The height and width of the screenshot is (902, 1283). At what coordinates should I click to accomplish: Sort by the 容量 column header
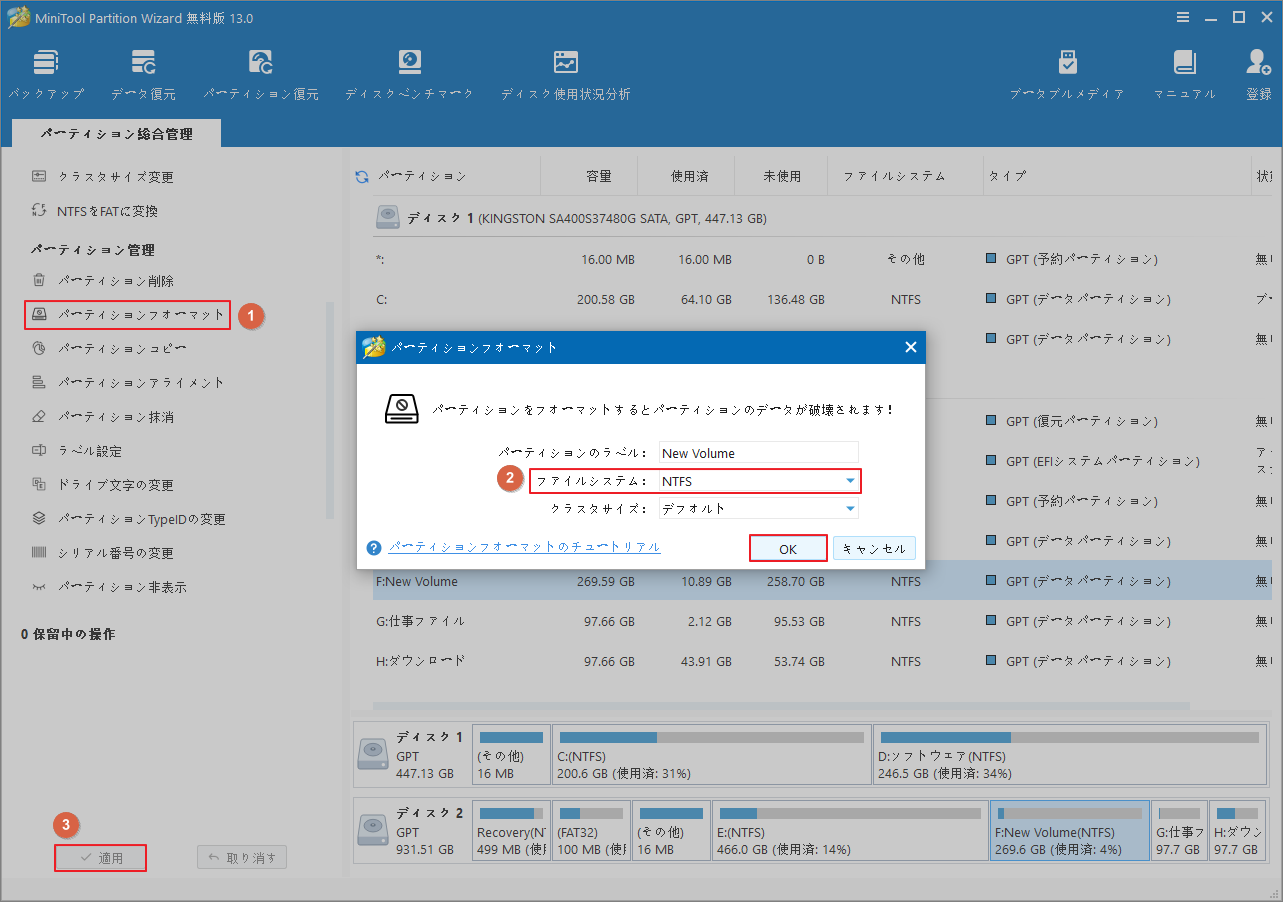pyautogui.click(x=598, y=176)
